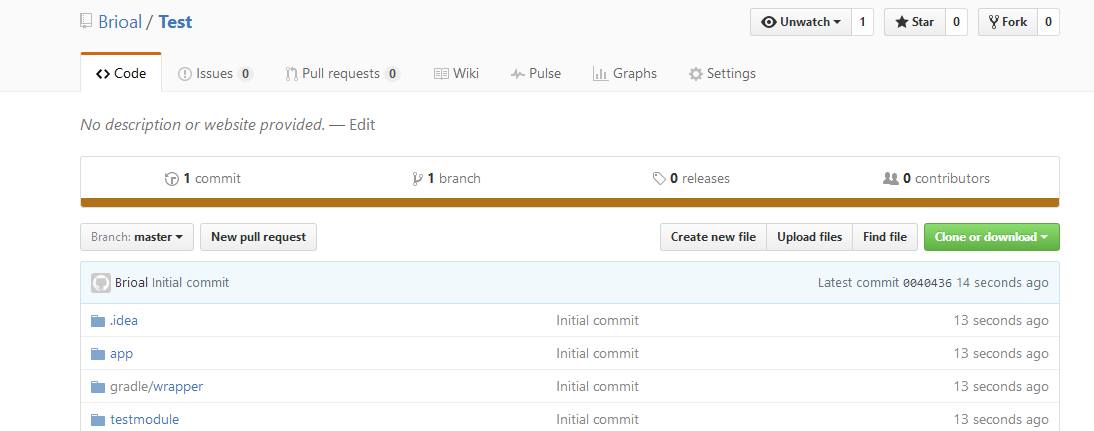View the 0 releases link

pyautogui.click(x=691, y=179)
